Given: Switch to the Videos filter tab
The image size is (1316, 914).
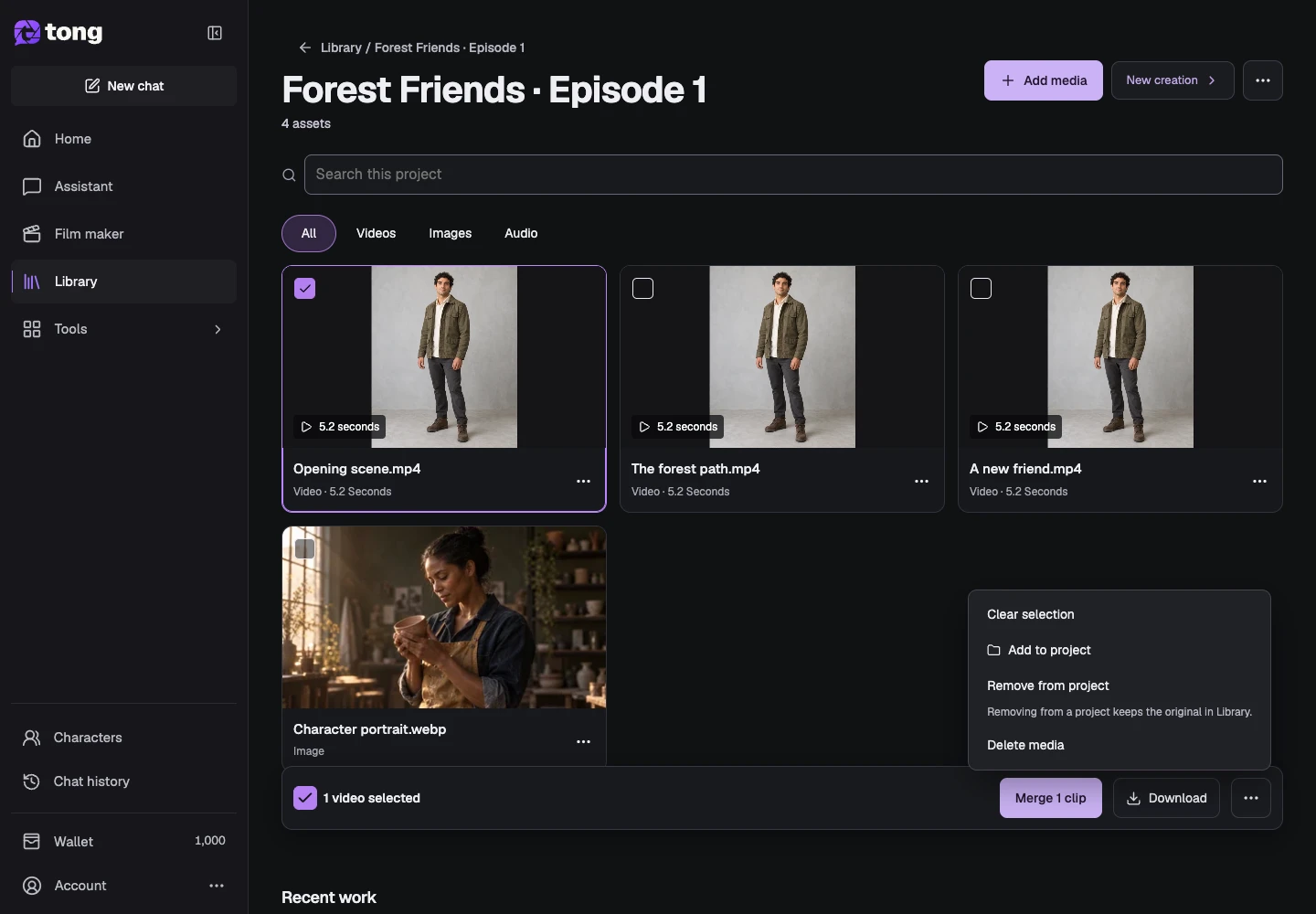Looking at the screenshot, I should (x=377, y=233).
